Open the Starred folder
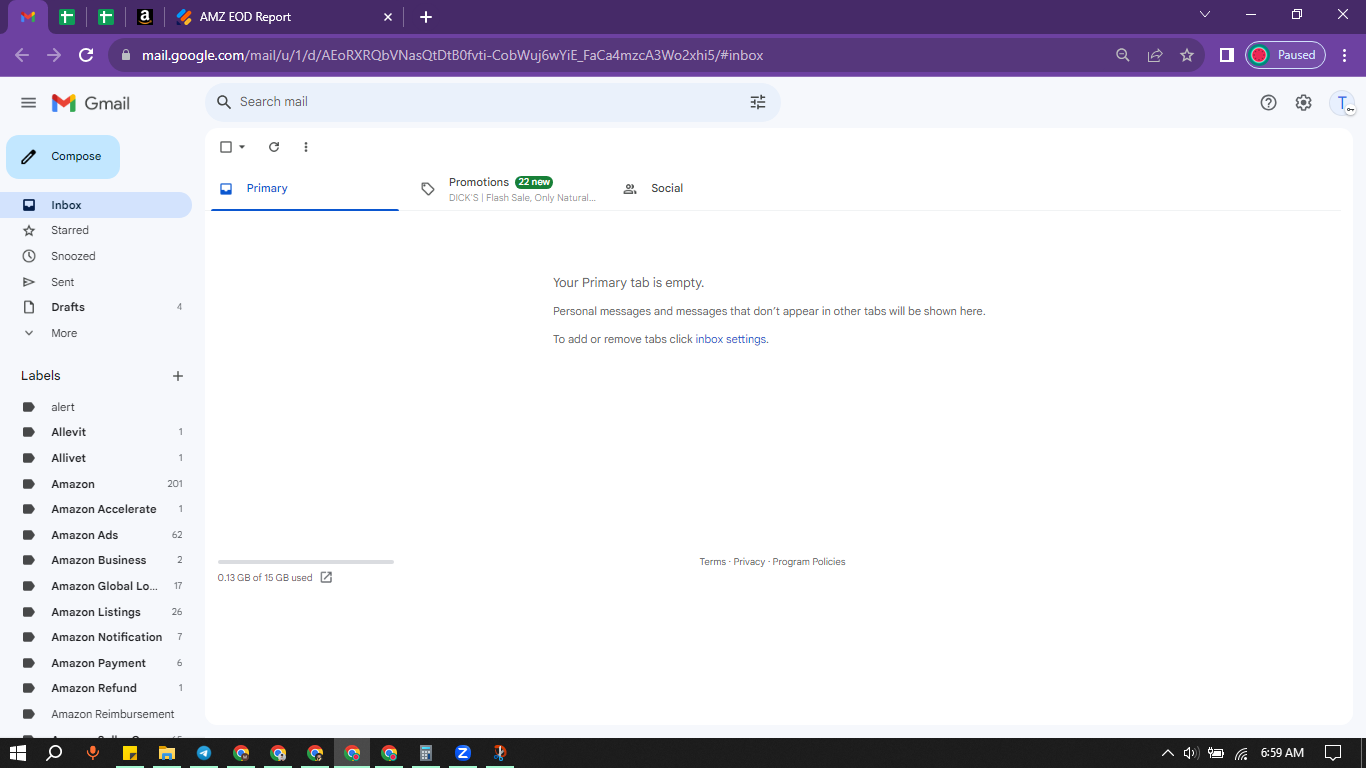The image size is (1366, 768). (96, 230)
